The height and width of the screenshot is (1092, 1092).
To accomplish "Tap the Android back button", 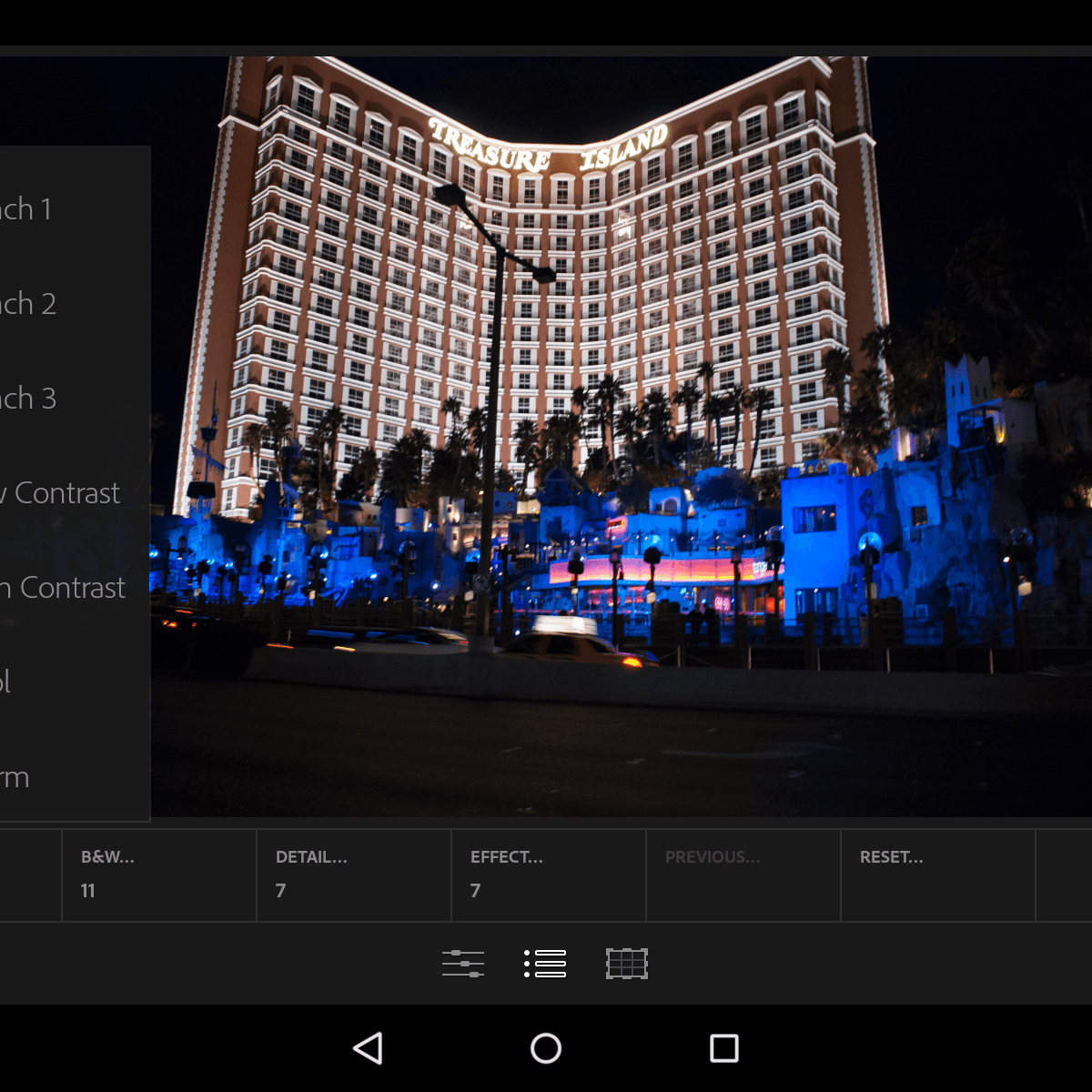I will (x=368, y=1048).
